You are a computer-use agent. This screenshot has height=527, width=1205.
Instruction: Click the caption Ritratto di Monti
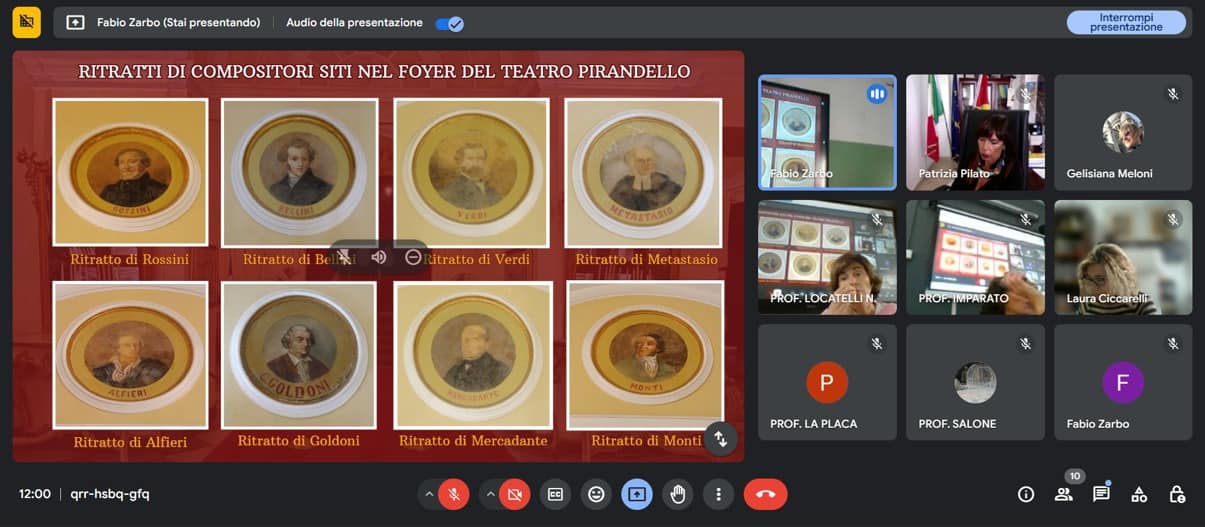[x=646, y=441]
